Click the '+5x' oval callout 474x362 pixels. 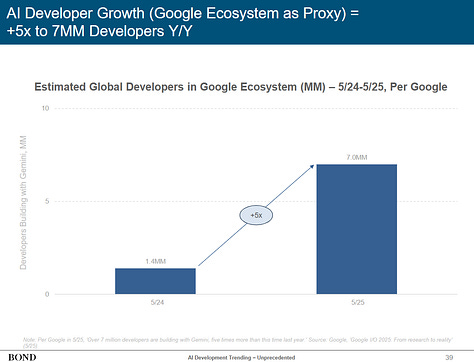point(256,215)
